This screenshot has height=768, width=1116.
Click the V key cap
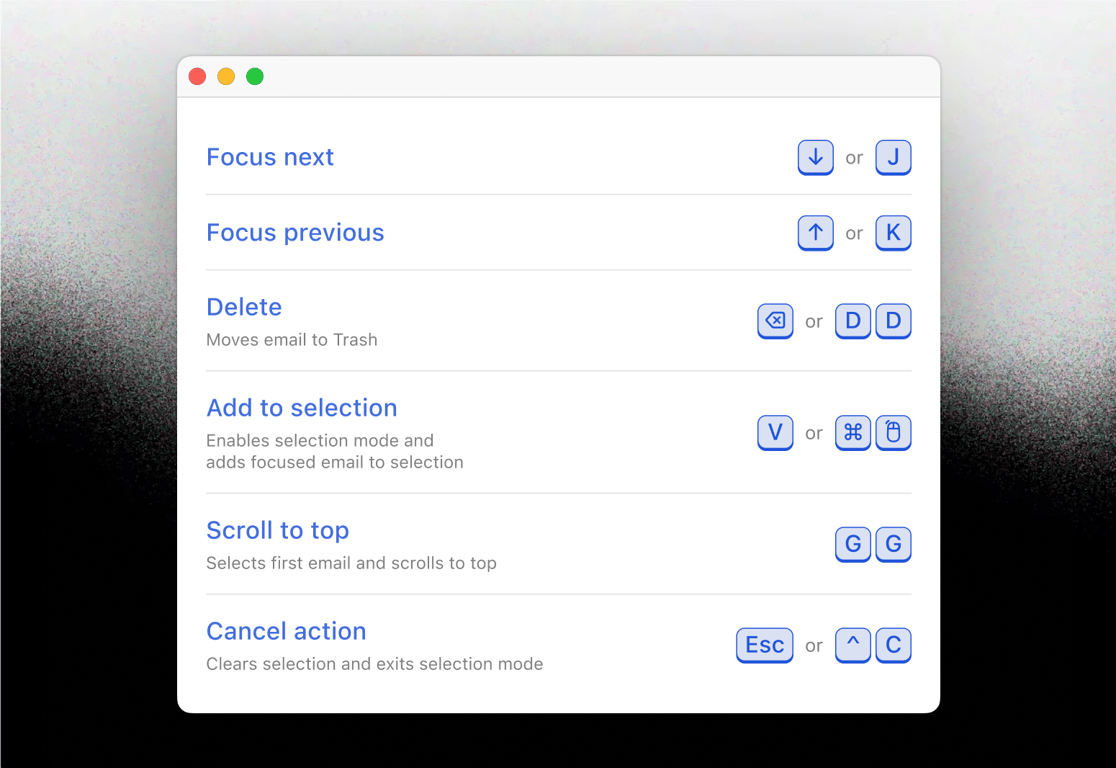pos(775,432)
